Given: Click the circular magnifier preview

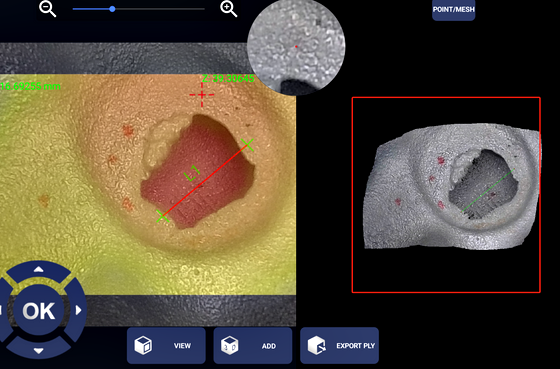Looking at the screenshot, I should (296, 47).
